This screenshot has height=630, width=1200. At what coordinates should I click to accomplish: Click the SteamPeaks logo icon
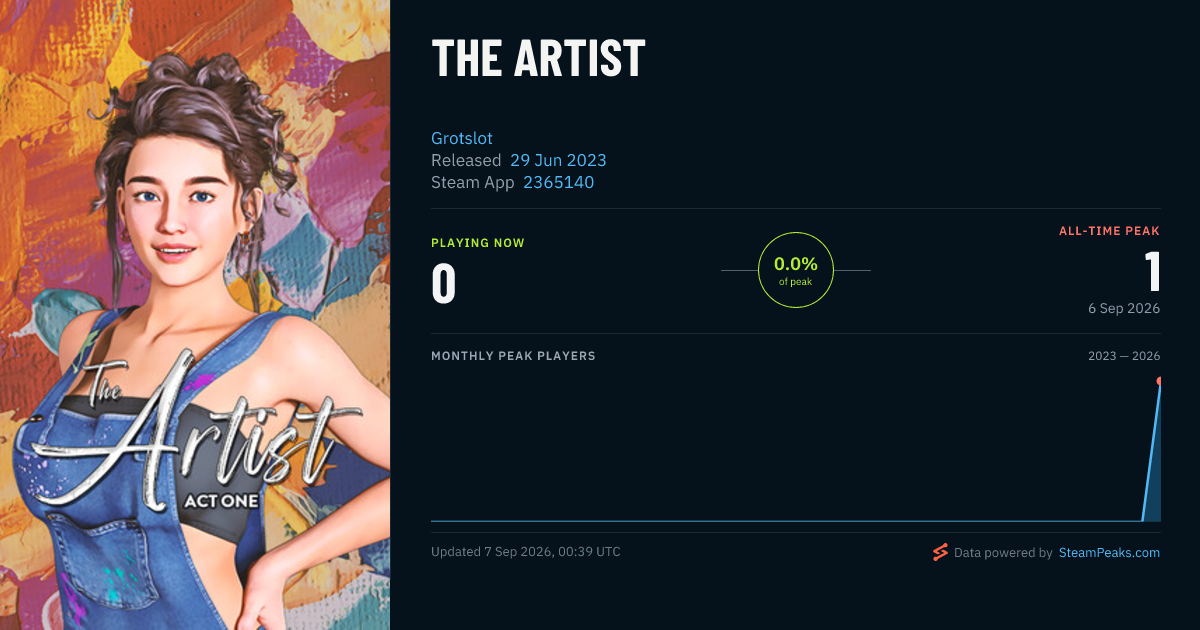point(939,552)
